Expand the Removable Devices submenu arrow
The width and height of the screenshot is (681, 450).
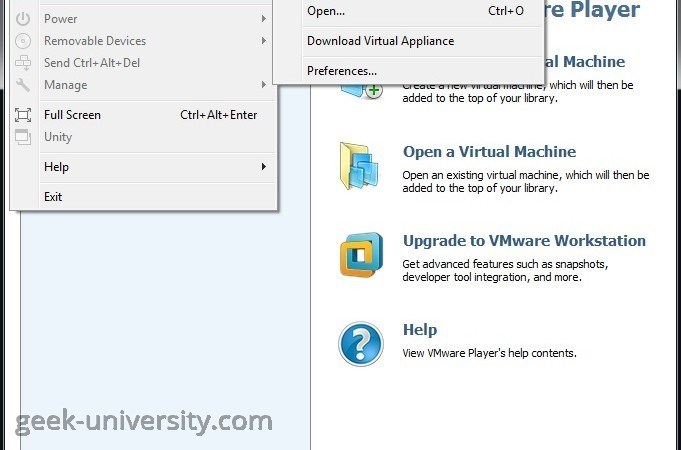coord(264,40)
